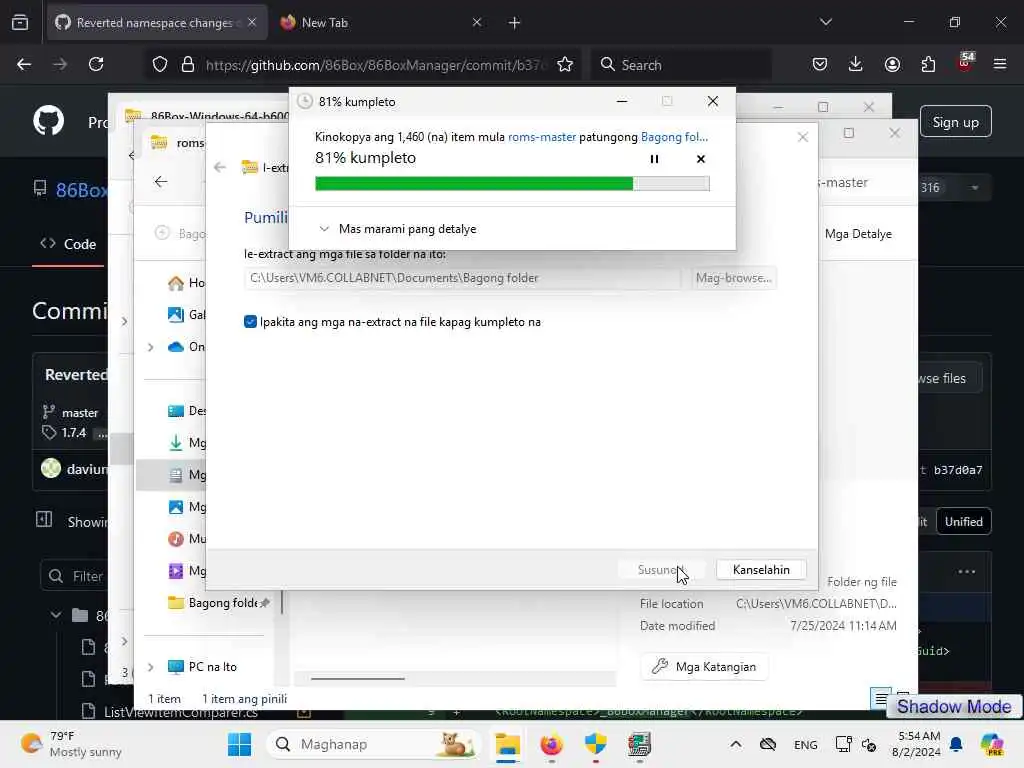1024x768 pixels.
Task: Open the Pictures item in Explorer sidebar
Action: 187,507
